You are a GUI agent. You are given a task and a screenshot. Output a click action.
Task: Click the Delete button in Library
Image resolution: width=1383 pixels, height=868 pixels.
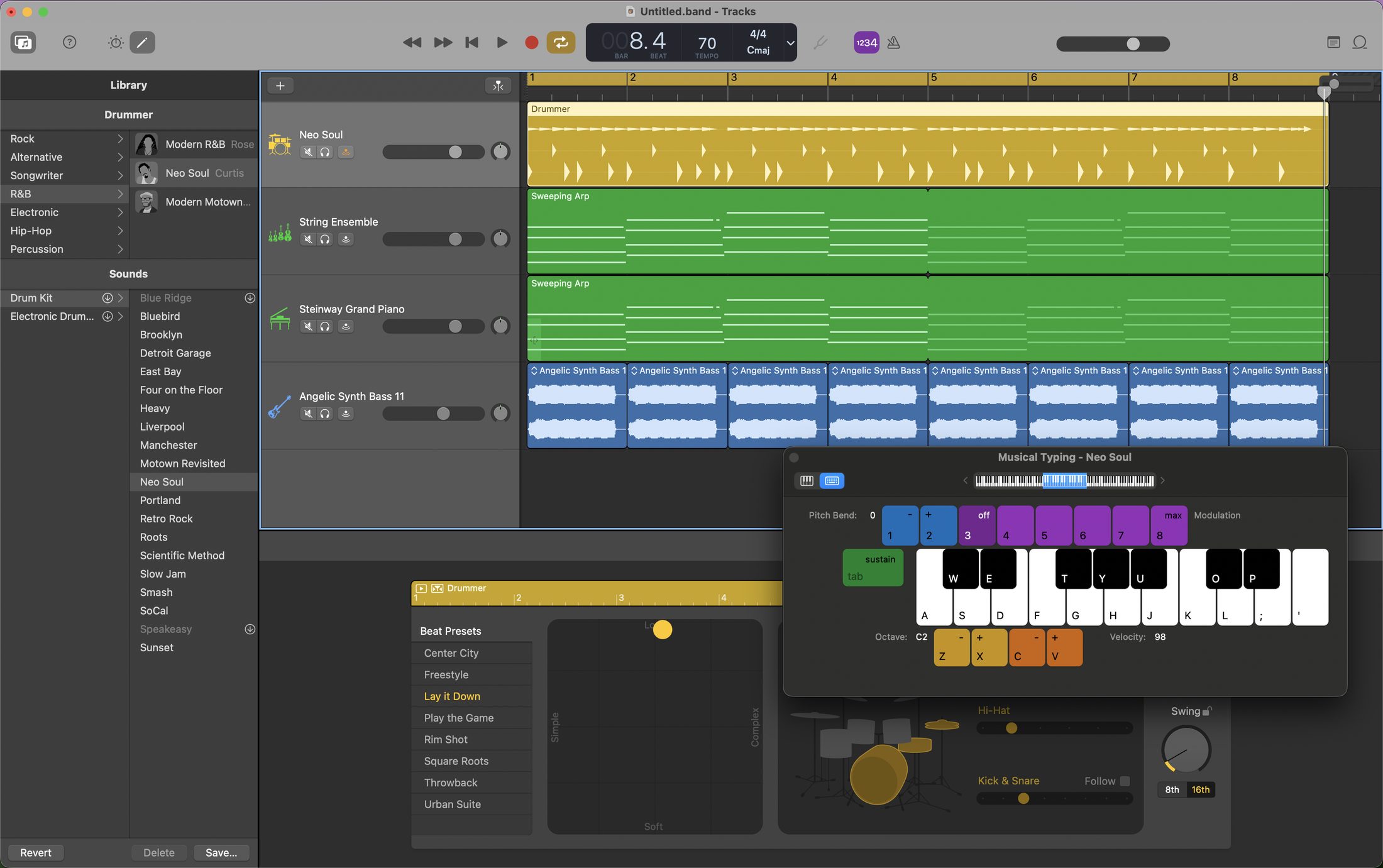(159, 853)
